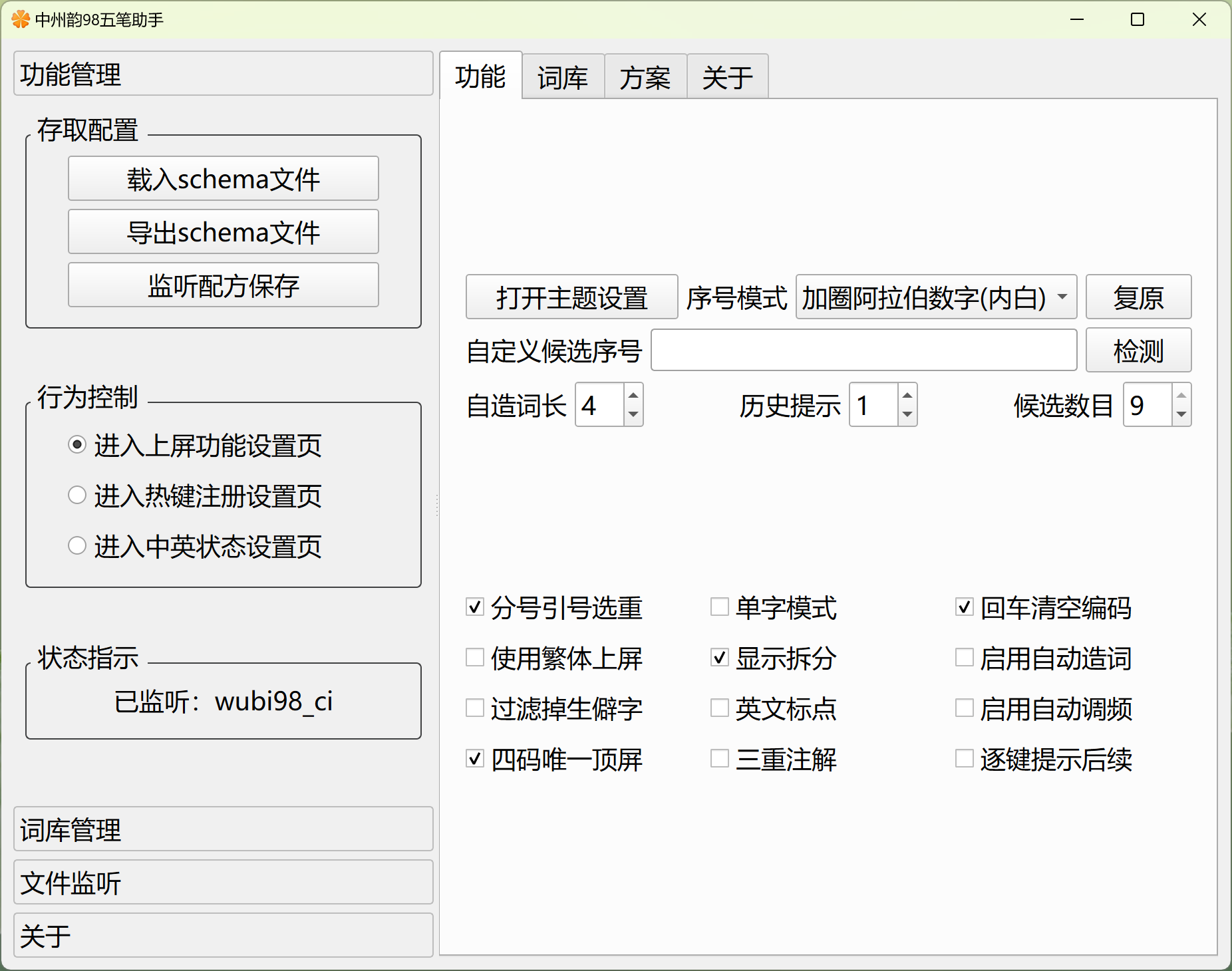The height and width of the screenshot is (971, 1232).
Task: Minimize the 中州韵98五笔助手 window
Action: coord(1077,19)
